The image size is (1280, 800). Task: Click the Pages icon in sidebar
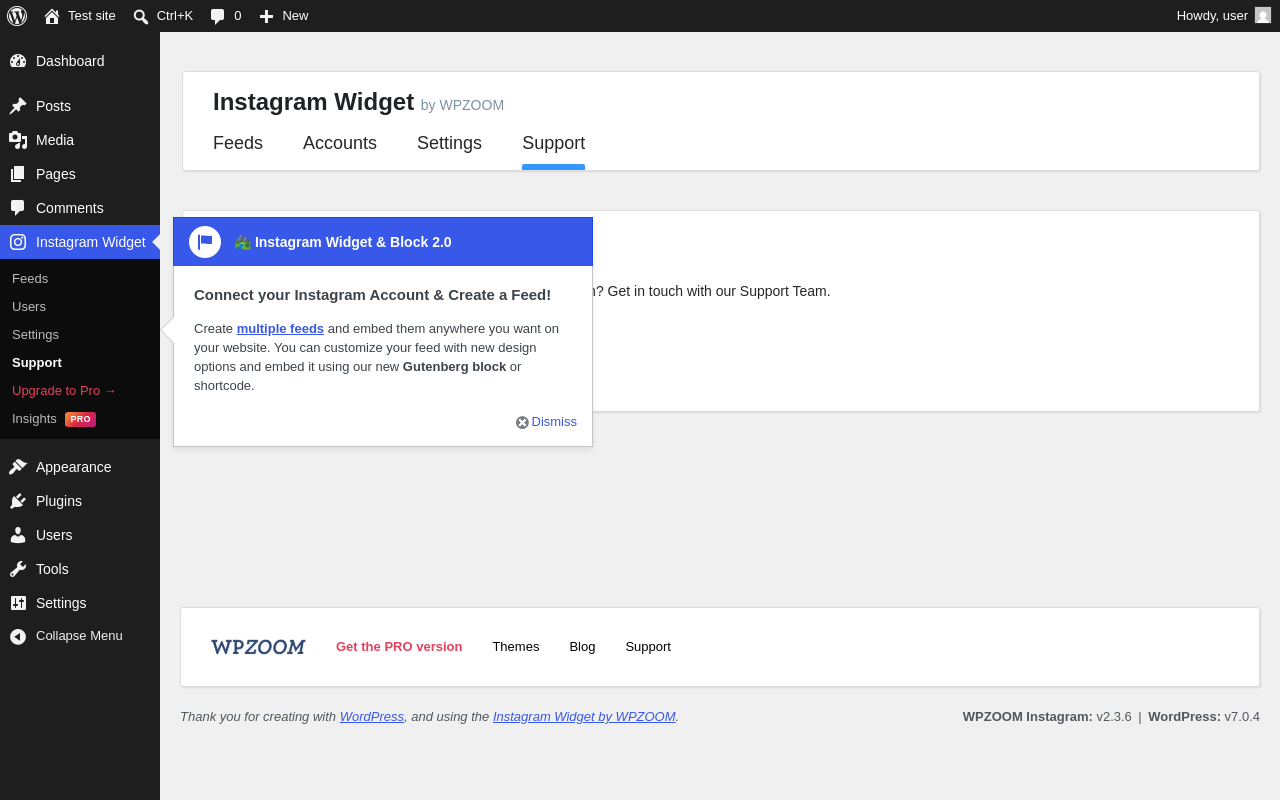coord(18,174)
